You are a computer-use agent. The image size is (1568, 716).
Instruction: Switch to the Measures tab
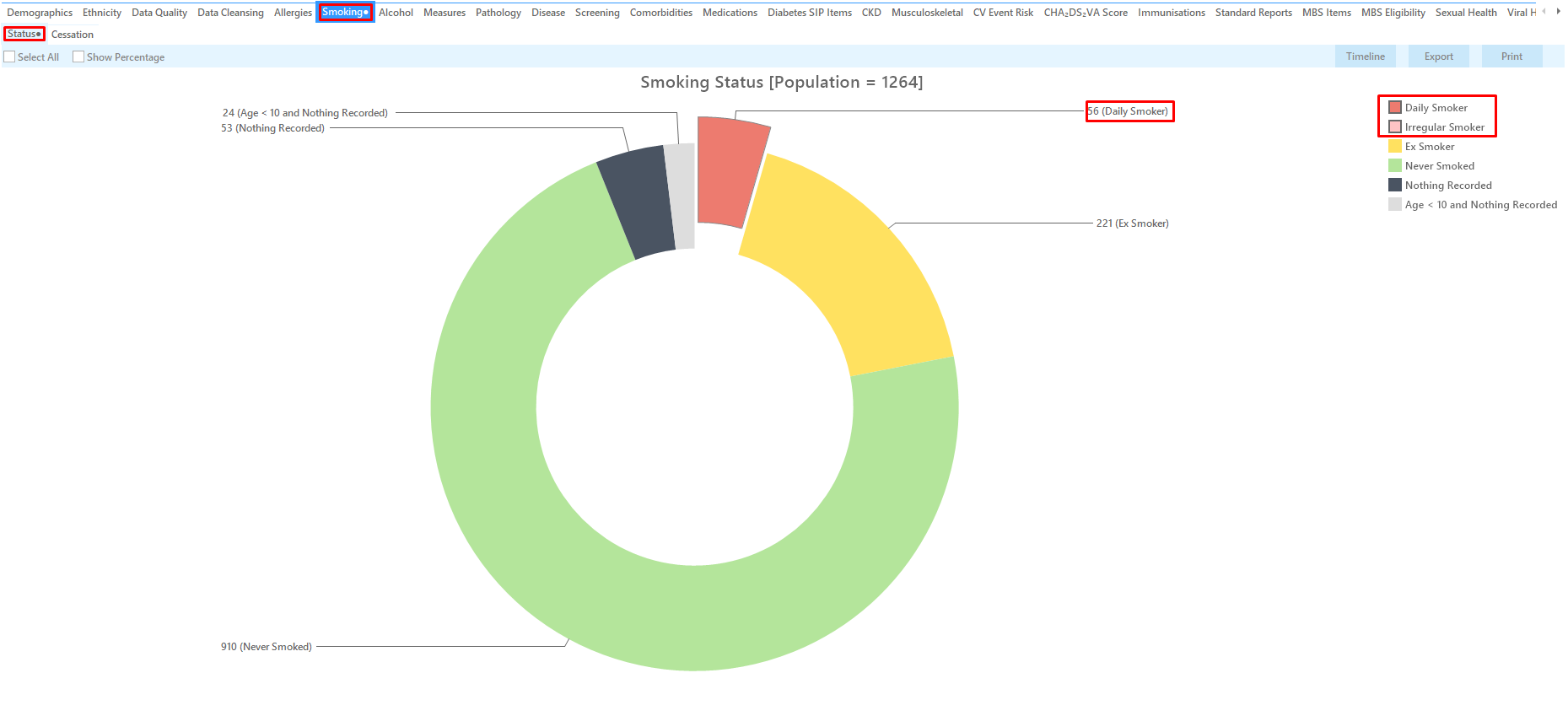[x=445, y=13]
